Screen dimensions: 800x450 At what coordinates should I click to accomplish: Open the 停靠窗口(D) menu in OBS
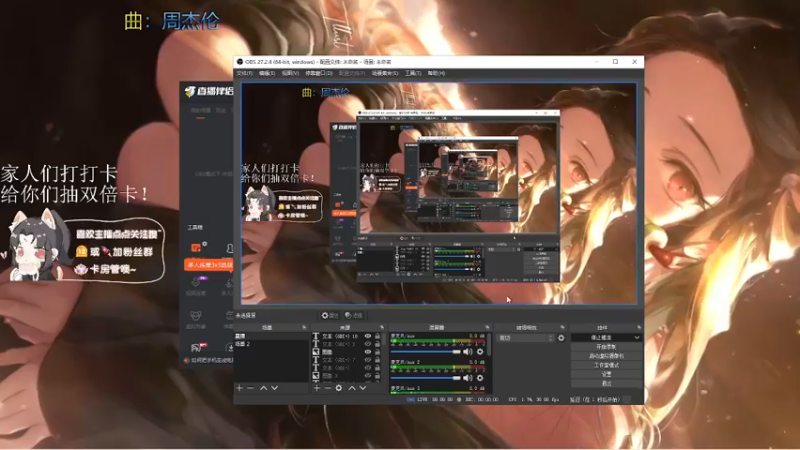tap(319, 73)
